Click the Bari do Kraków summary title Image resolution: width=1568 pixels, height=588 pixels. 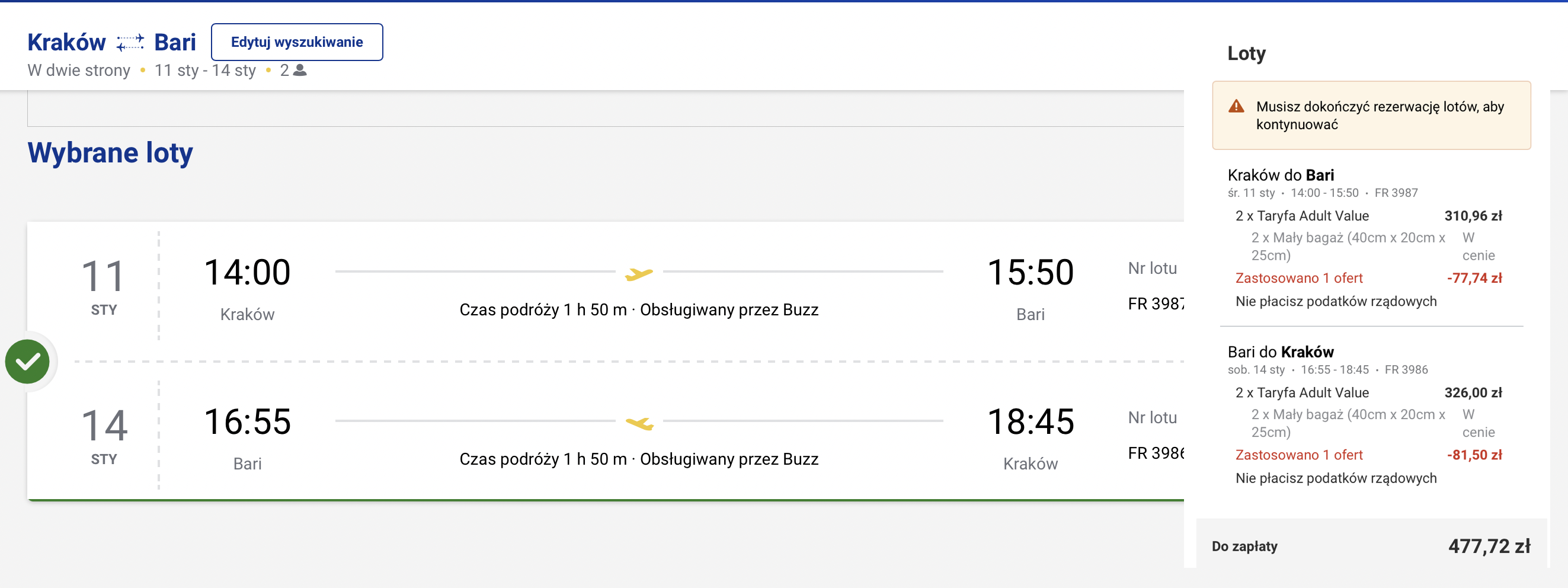[1281, 352]
